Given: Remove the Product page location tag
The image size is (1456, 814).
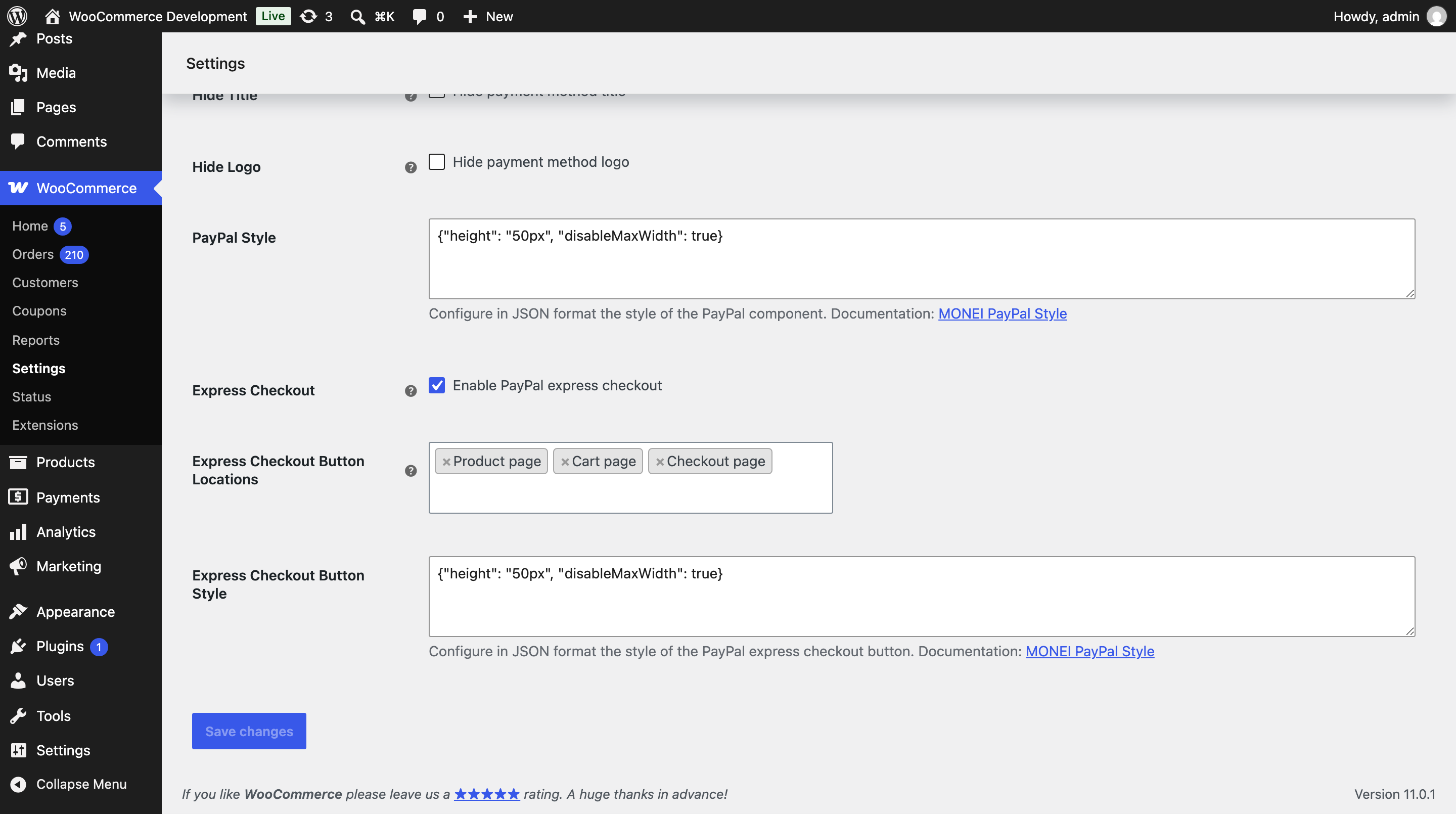Looking at the screenshot, I should [x=446, y=462].
